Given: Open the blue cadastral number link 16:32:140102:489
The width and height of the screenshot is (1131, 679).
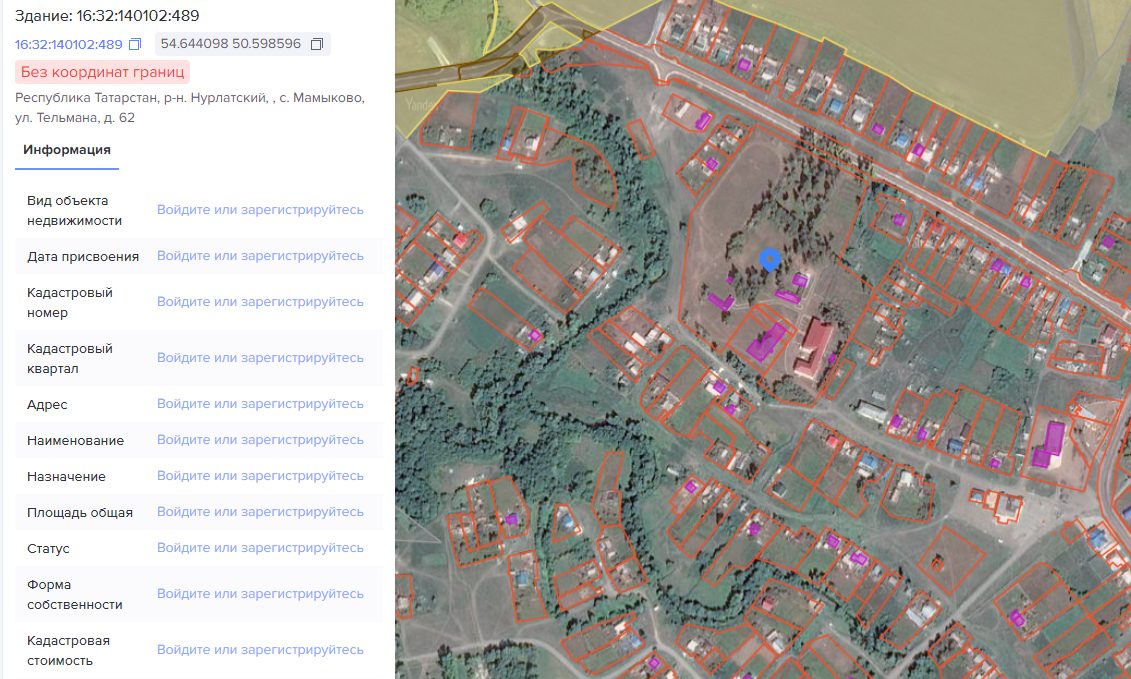Looking at the screenshot, I should pos(69,44).
